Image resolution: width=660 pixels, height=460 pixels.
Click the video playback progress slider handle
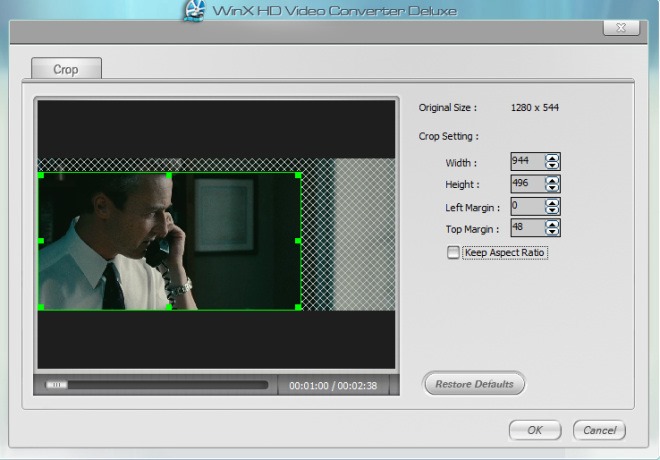pos(56,385)
